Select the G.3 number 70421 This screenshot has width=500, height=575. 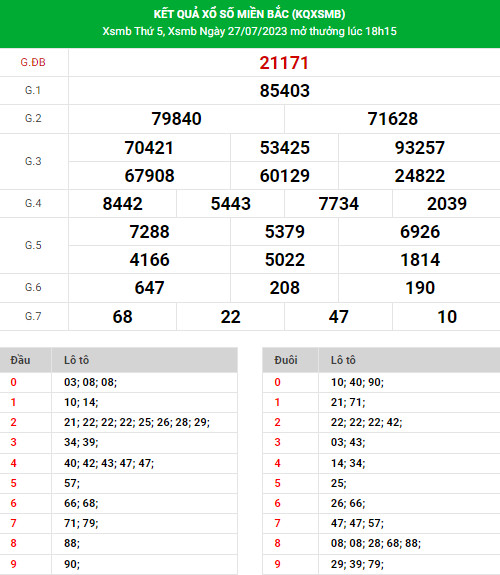149,148
